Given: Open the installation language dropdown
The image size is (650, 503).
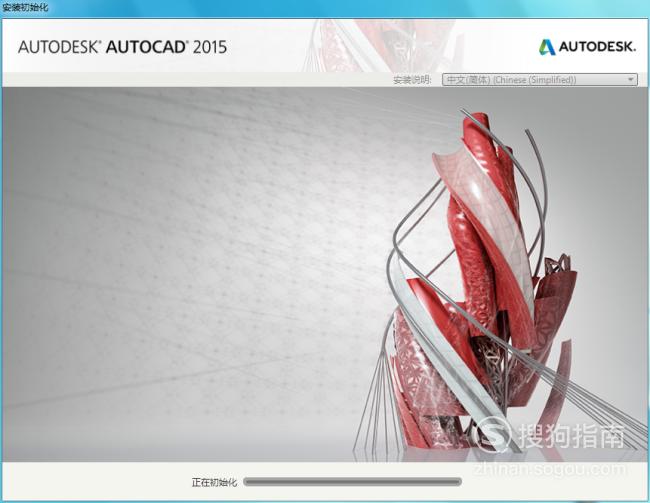Looking at the screenshot, I should pyautogui.click(x=540, y=80).
